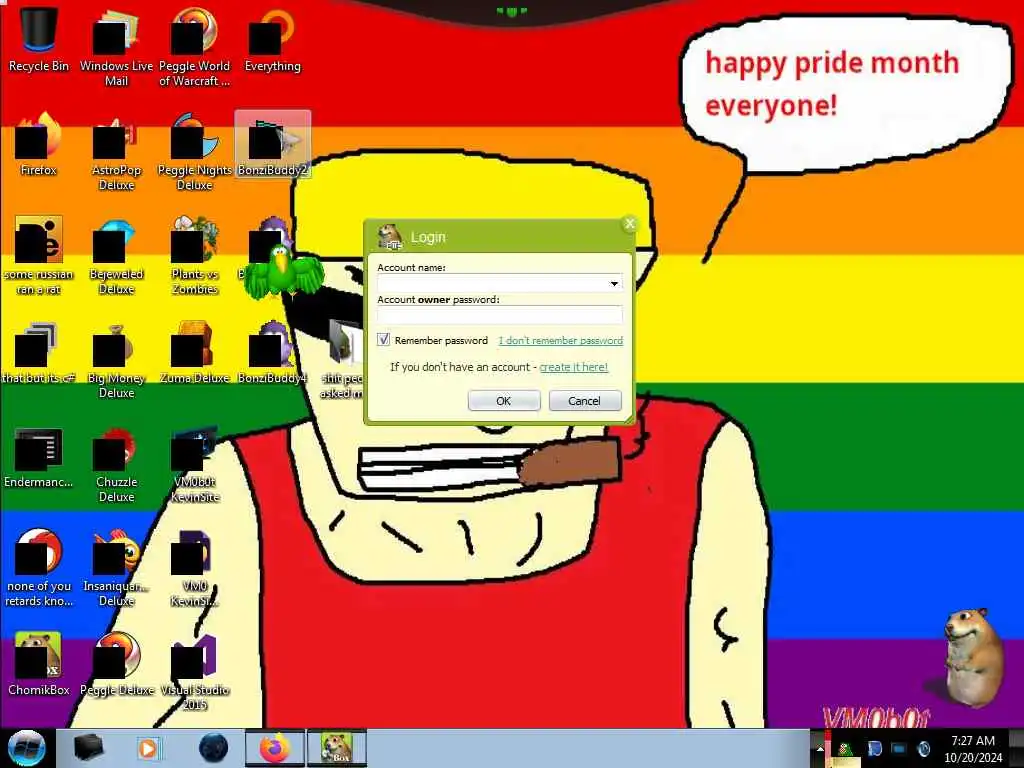
Task: Confirm login with the OK button
Action: pos(504,401)
